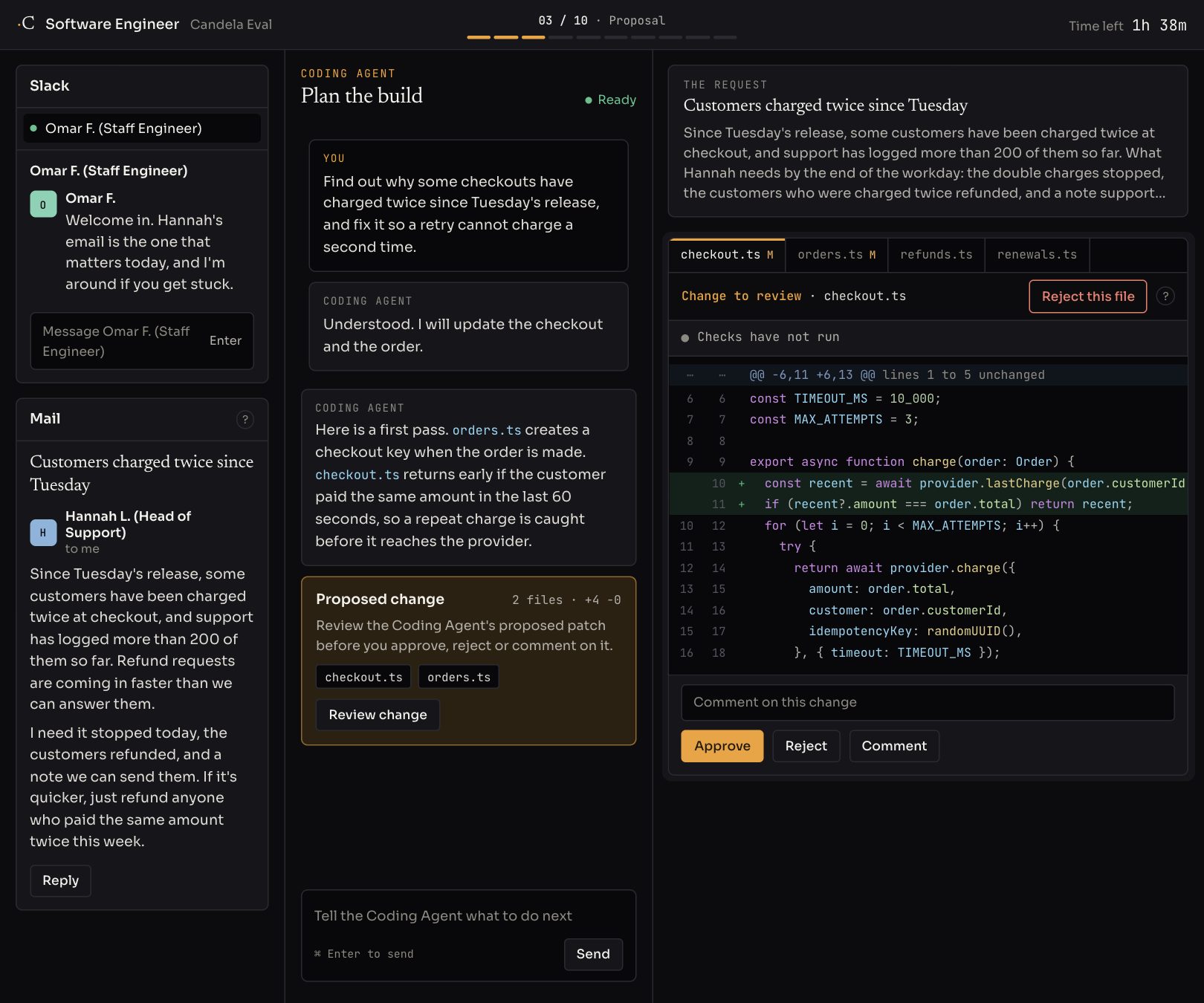This screenshot has width=1204, height=1003.
Task: Click Reject this file button
Action: pyautogui.click(x=1088, y=296)
